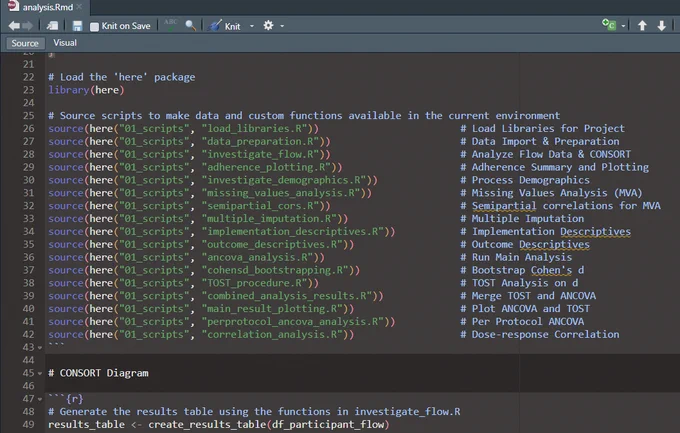Click comment "# Implementation Descriptives"
This screenshot has width=680, height=433.
pos(546,231)
